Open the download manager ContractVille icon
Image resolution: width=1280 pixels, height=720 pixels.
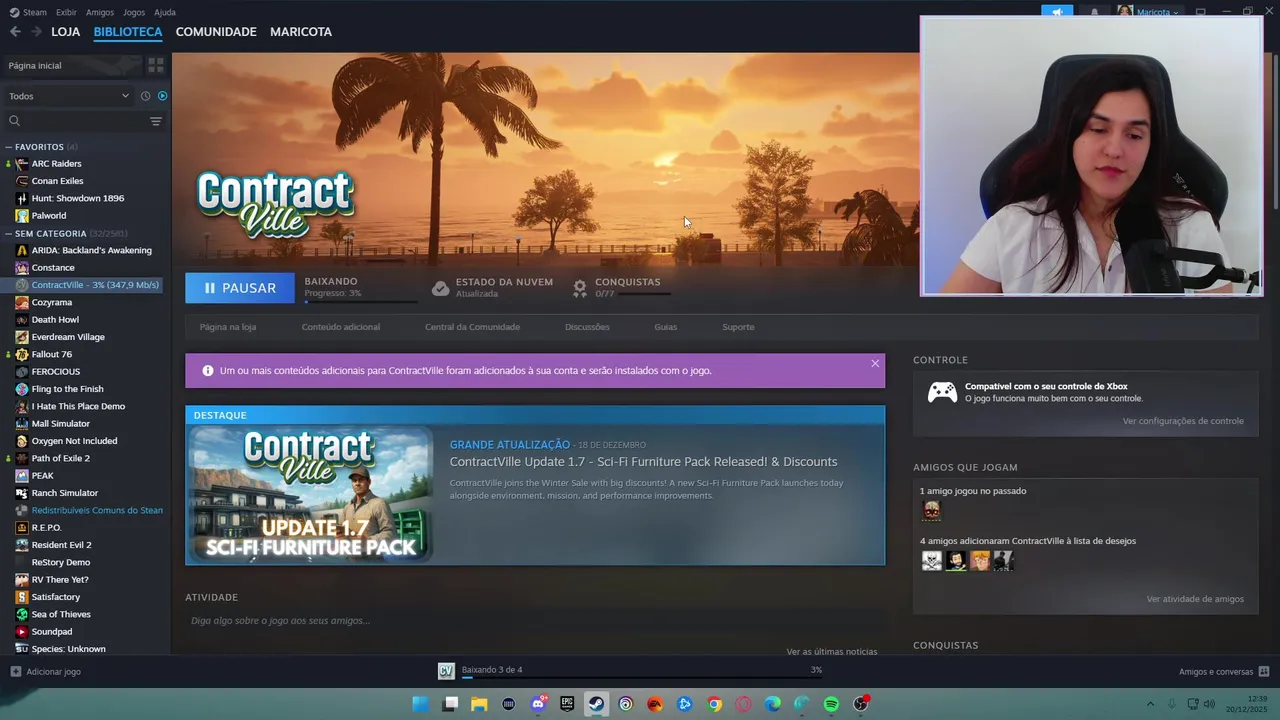coord(446,671)
